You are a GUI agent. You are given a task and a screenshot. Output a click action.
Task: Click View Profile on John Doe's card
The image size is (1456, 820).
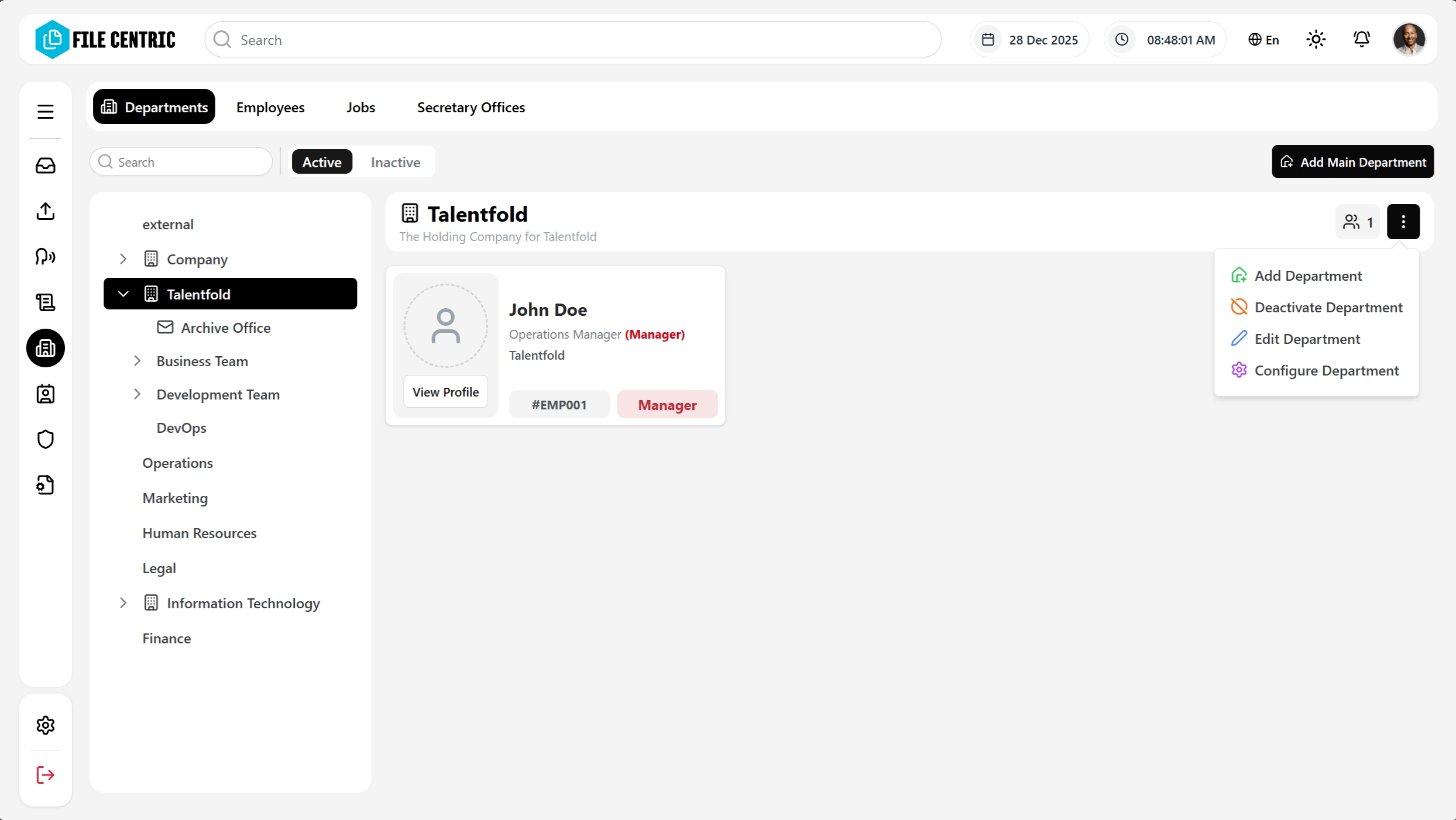(445, 391)
